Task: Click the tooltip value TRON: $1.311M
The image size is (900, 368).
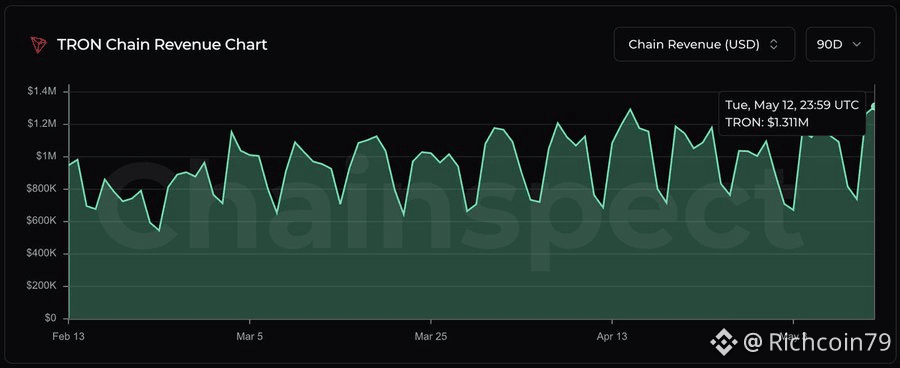Action: [x=767, y=122]
